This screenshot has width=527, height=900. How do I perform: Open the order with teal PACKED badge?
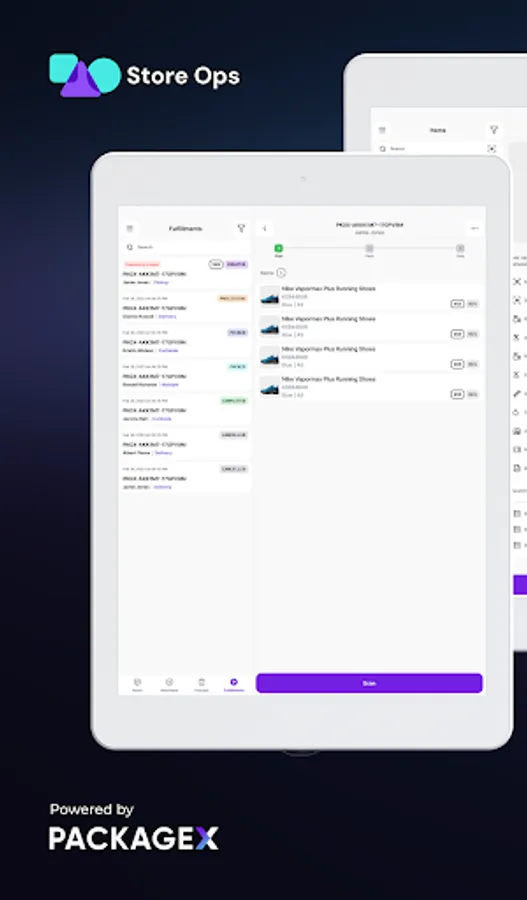(185, 375)
